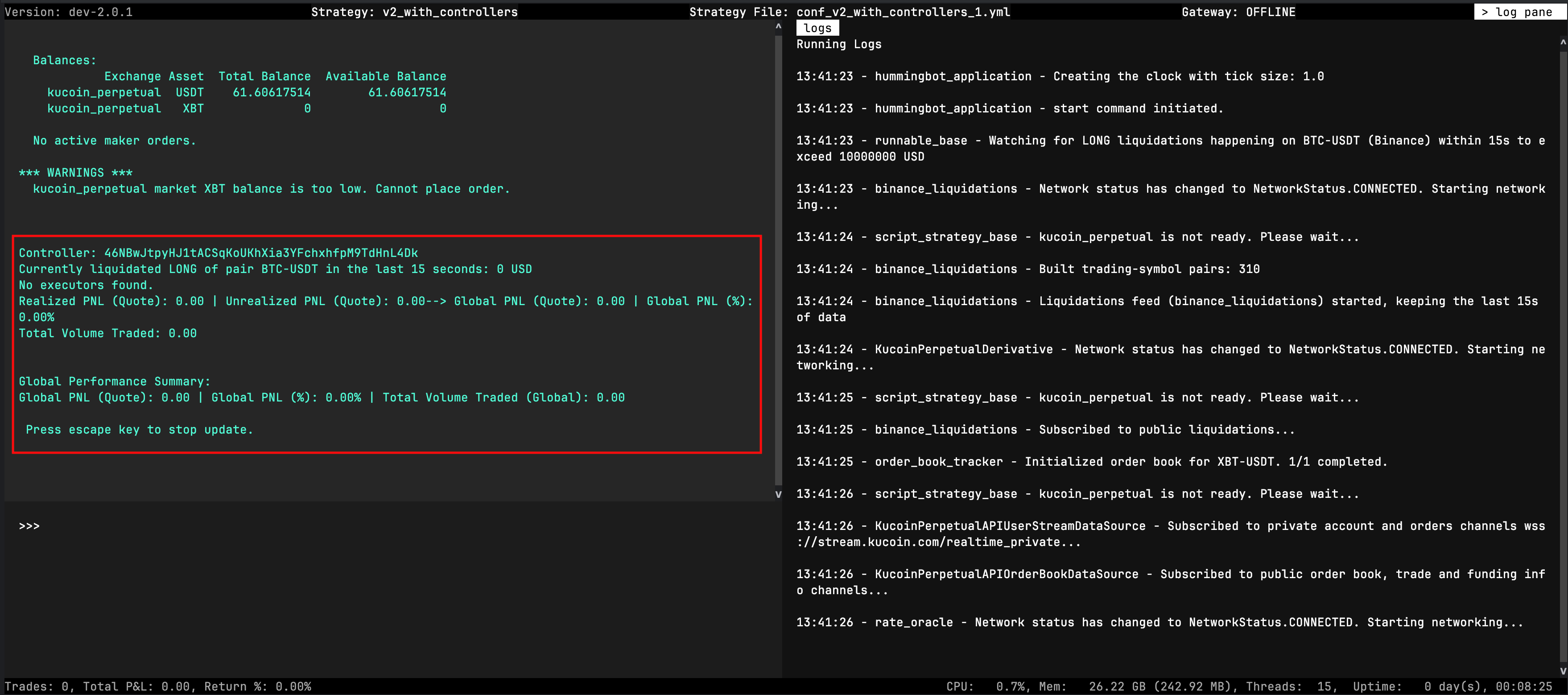The height and width of the screenshot is (695, 1568).
Task: Click Strategy: v2_with_controllers header label
Action: coord(414,12)
